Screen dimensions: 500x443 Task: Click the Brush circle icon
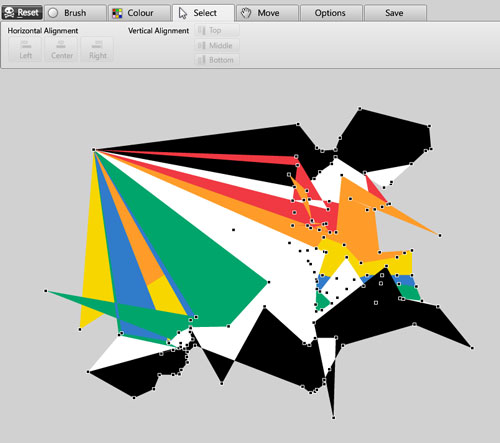pos(53,13)
